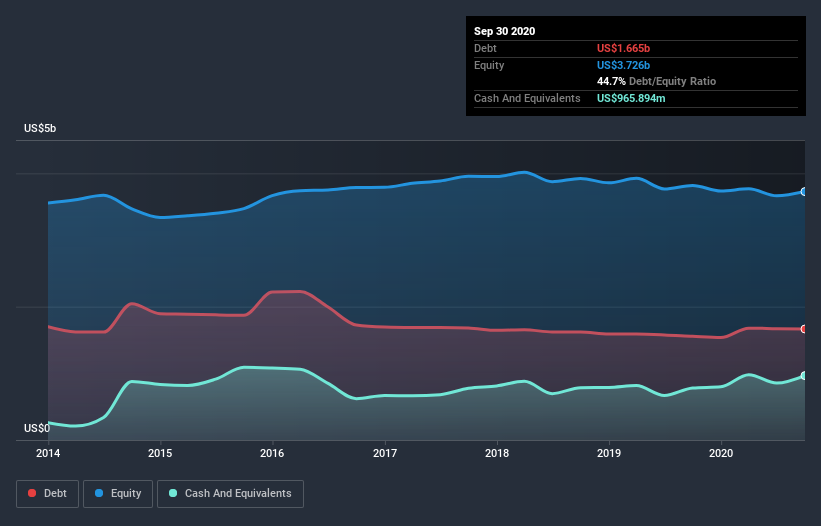The width and height of the screenshot is (821, 526).
Task: Click the 44.7% Debt/Equity Ratio text
Action: pos(657,81)
